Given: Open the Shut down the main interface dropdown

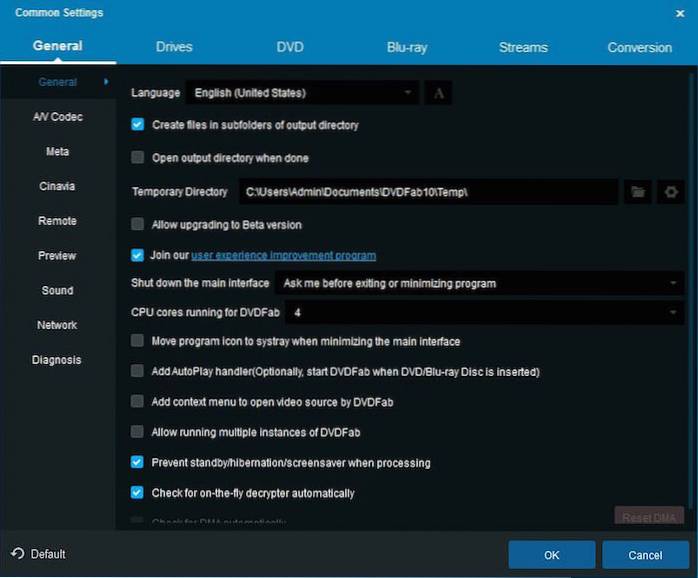Looking at the screenshot, I should (x=478, y=283).
